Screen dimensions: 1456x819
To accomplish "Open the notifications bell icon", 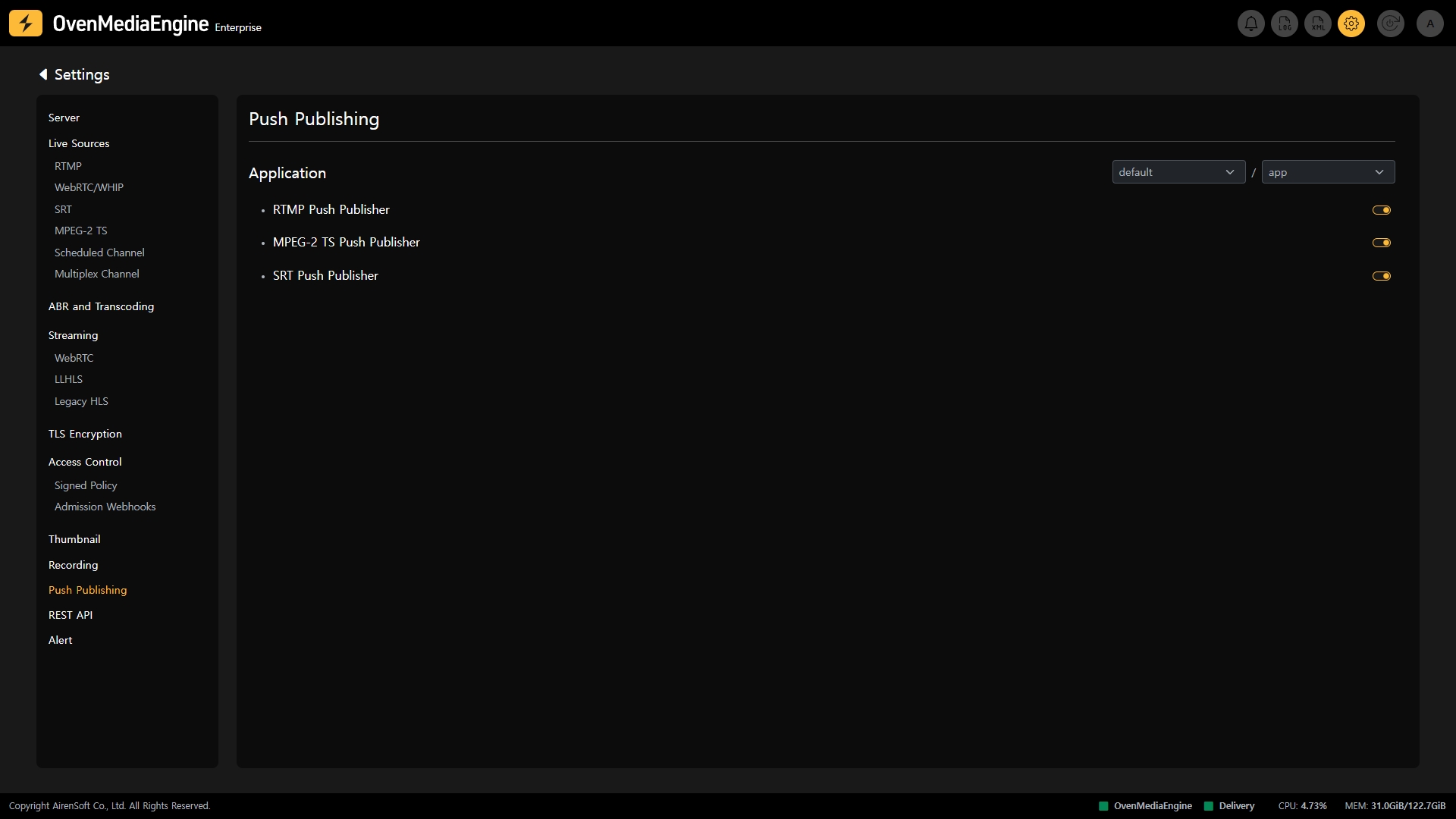I will click(1250, 24).
